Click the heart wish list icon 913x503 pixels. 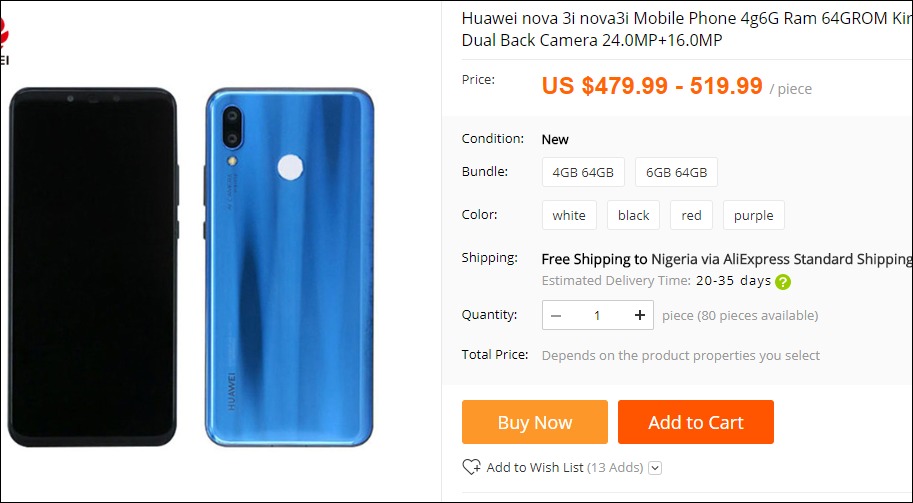pos(471,467)
